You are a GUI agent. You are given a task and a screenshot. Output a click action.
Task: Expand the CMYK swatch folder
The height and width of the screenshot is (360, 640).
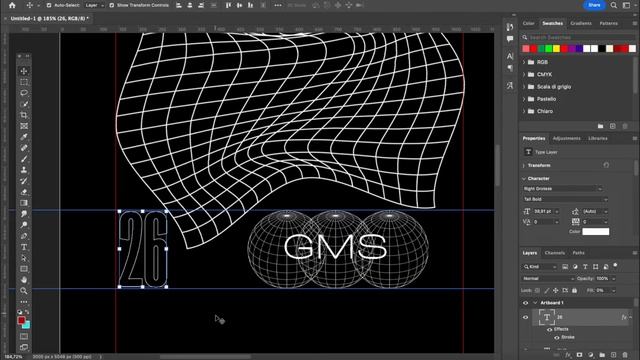point(524,74)
